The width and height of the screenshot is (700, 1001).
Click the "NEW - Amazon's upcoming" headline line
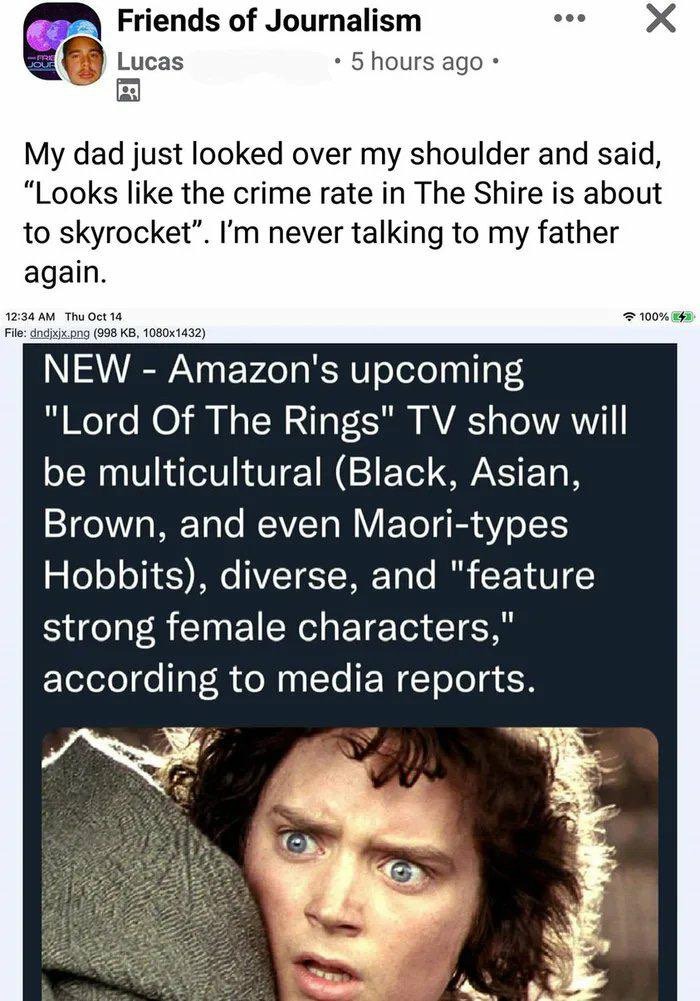coord(284,370)
